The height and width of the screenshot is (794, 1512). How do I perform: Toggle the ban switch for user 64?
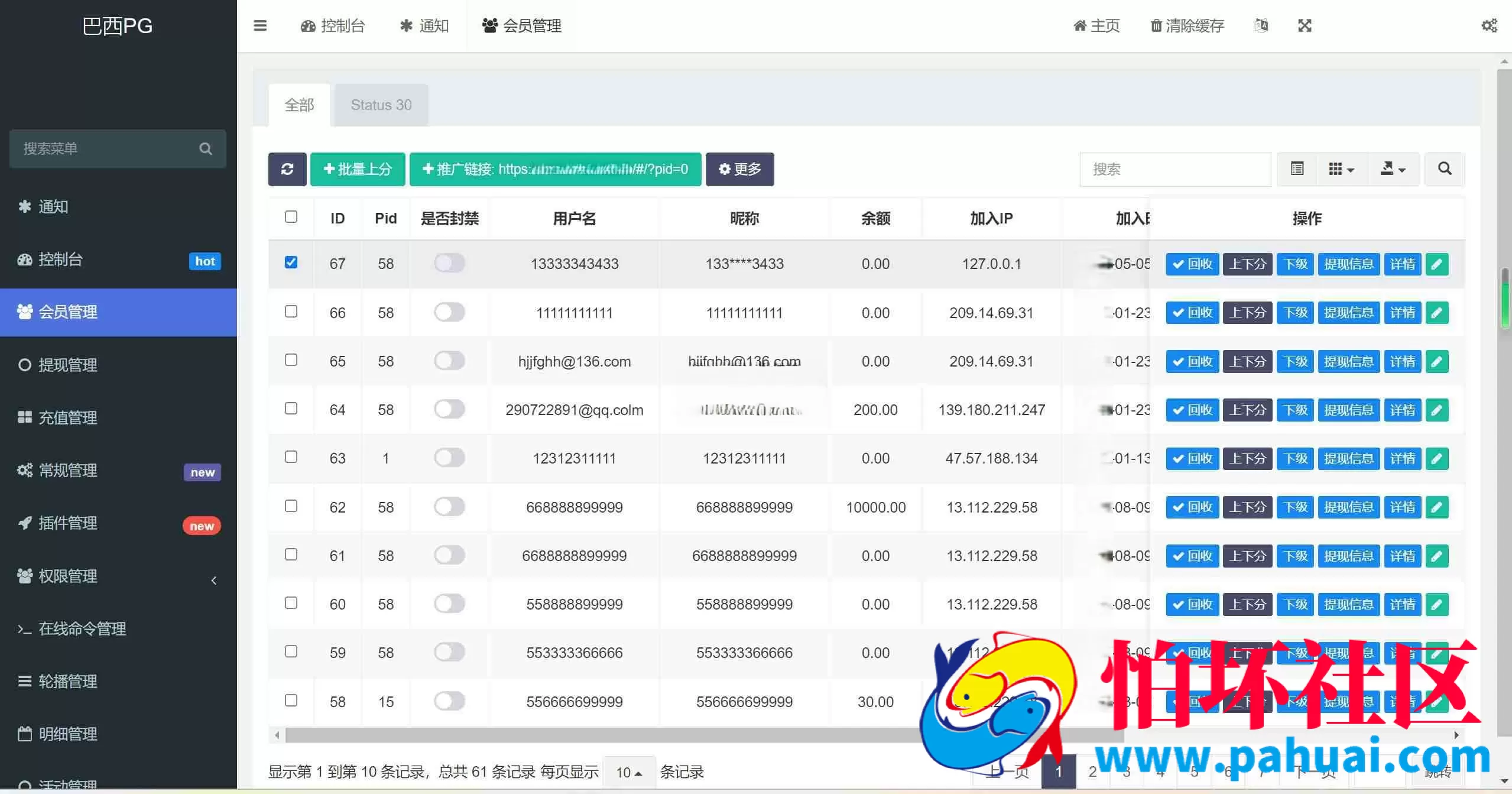pyautogui.click(x=449, y=409)
